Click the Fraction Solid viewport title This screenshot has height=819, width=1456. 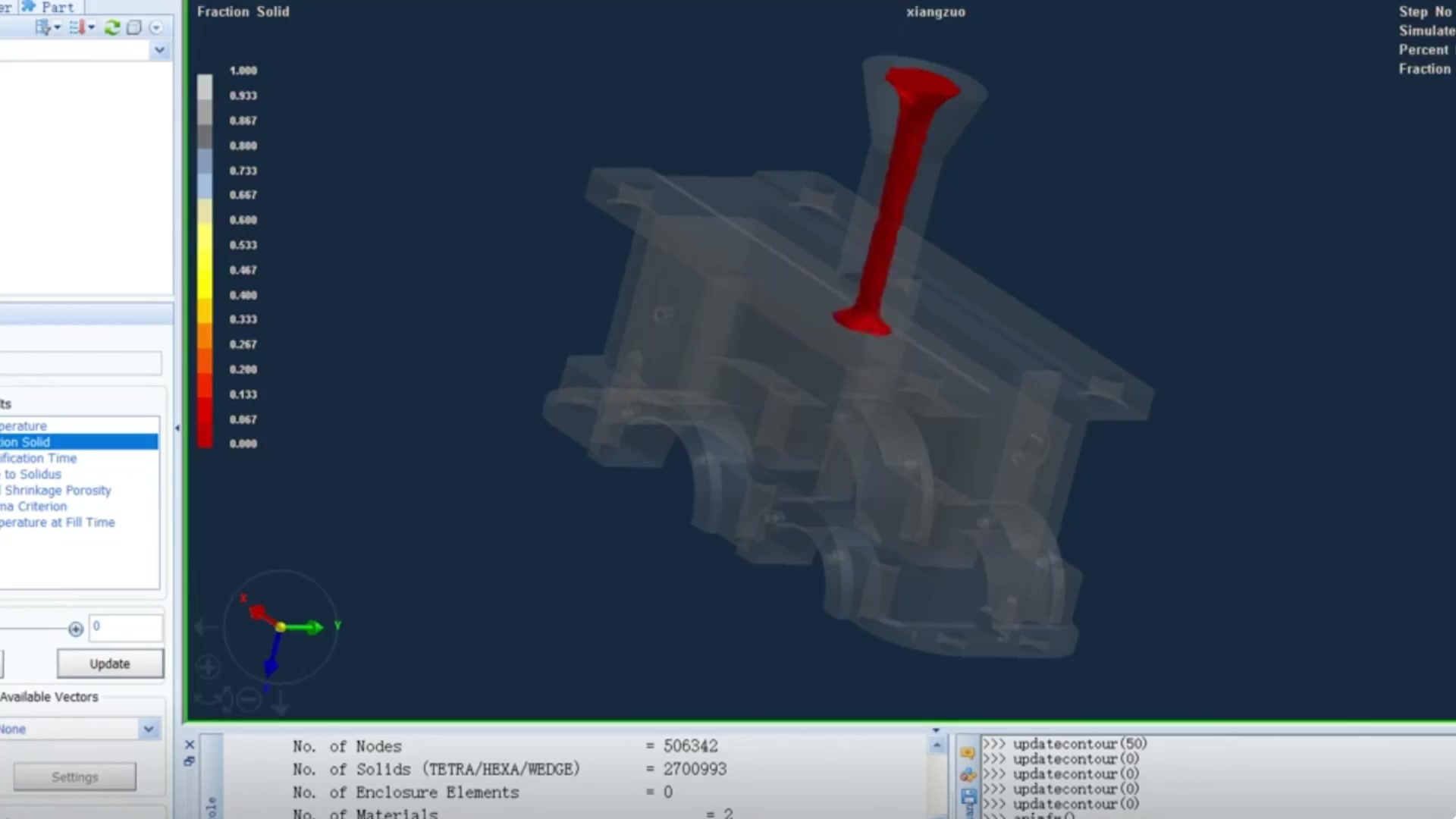coord(243,11)
